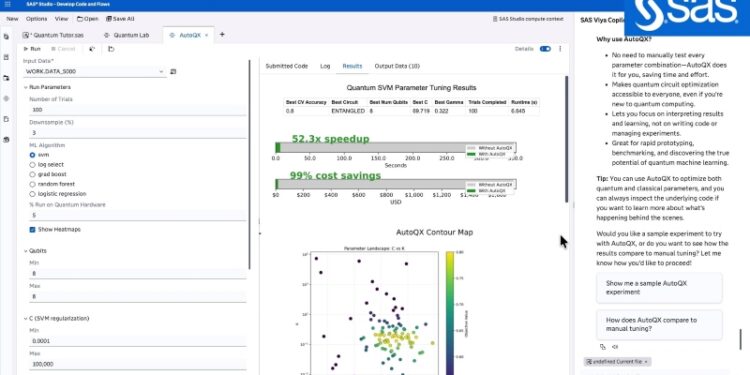Select the grad boost radio button

pos(33,175)
